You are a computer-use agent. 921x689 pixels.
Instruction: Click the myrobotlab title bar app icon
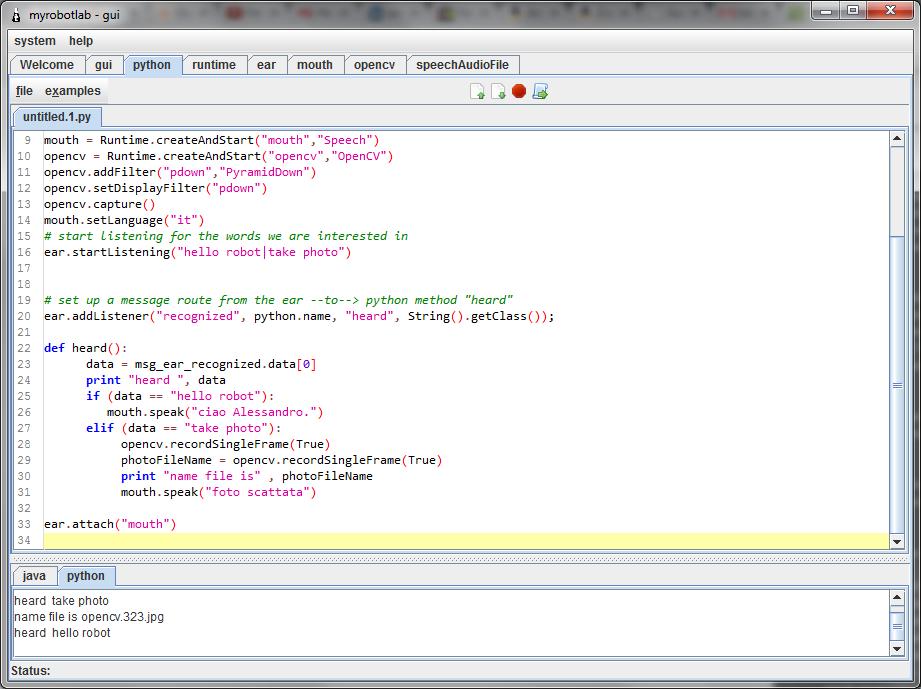click(16, 15)
